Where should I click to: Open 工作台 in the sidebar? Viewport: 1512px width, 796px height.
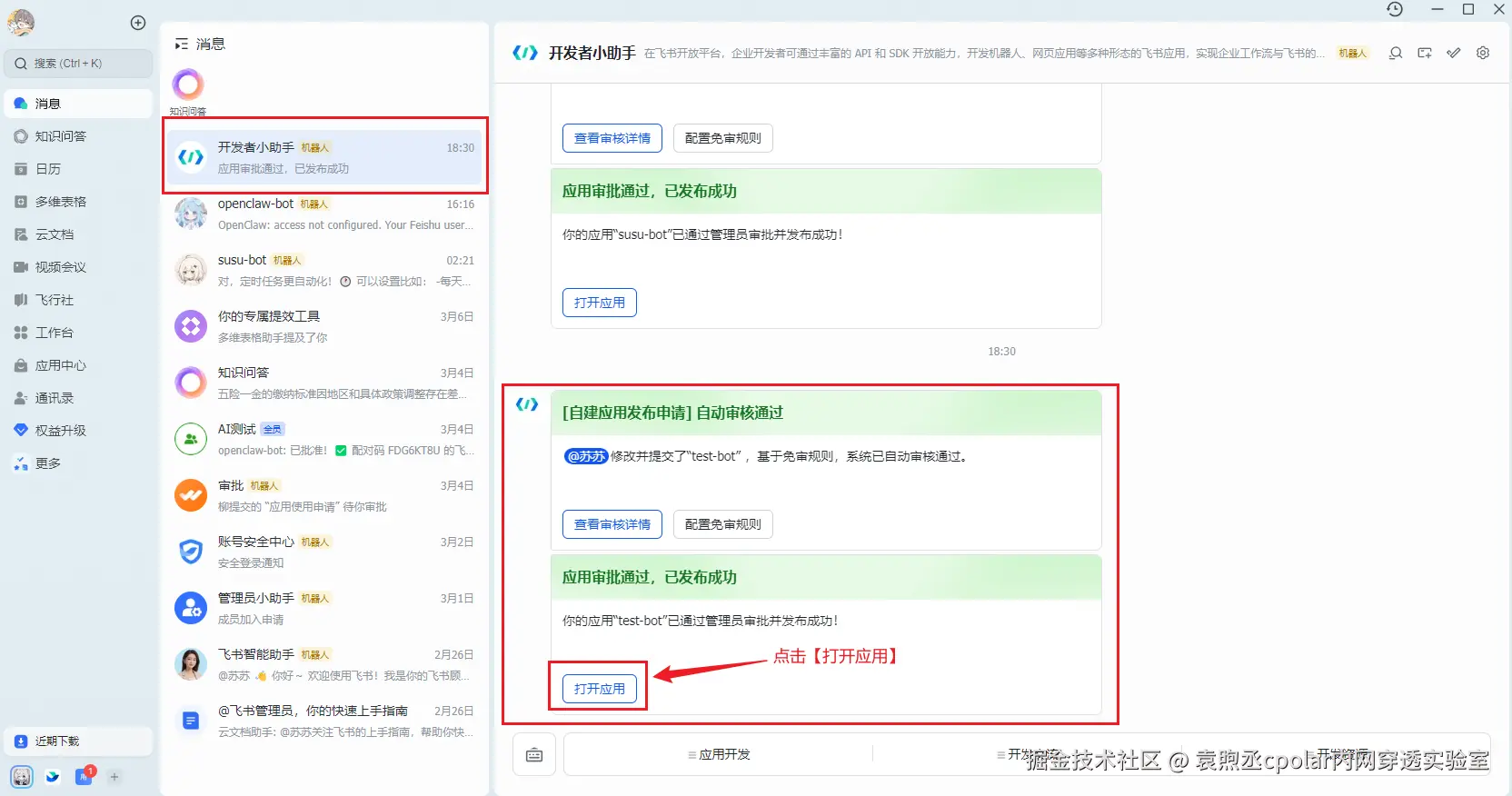78,333
